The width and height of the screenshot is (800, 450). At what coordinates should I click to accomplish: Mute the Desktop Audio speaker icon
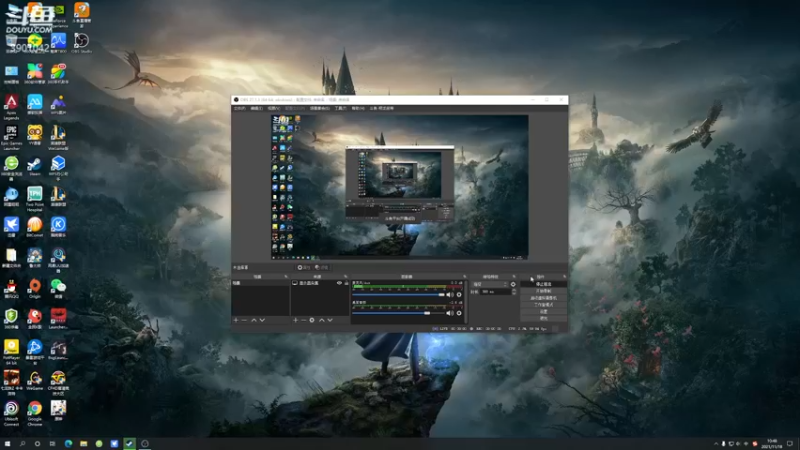pos(450,313)
